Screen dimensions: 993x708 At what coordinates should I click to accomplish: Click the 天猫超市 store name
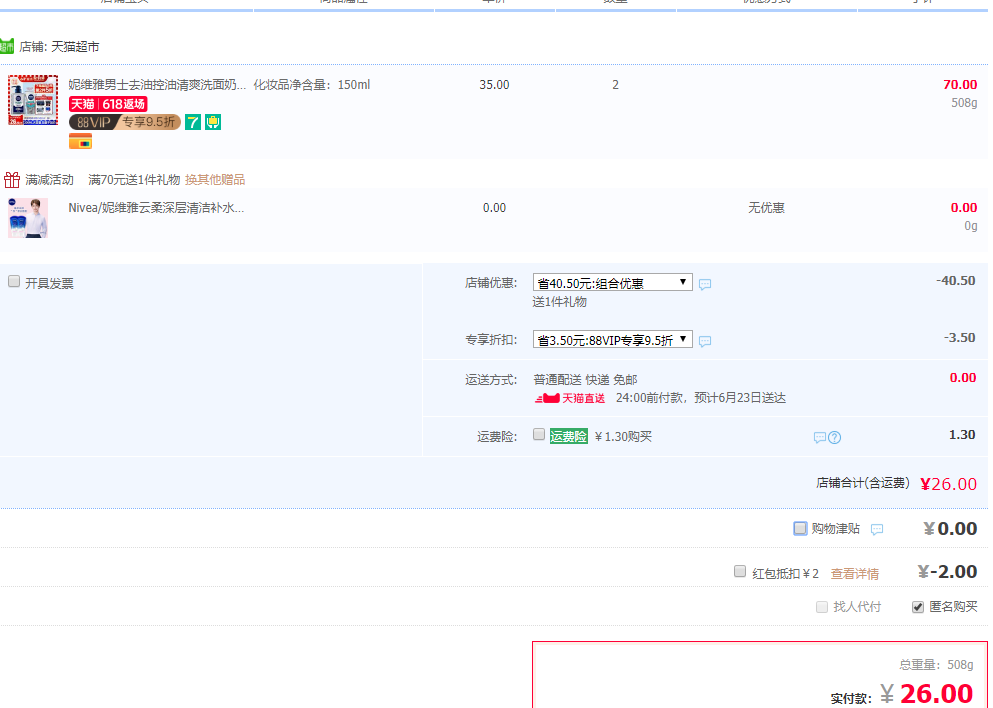pyautogui.click(x=75, y=47)
